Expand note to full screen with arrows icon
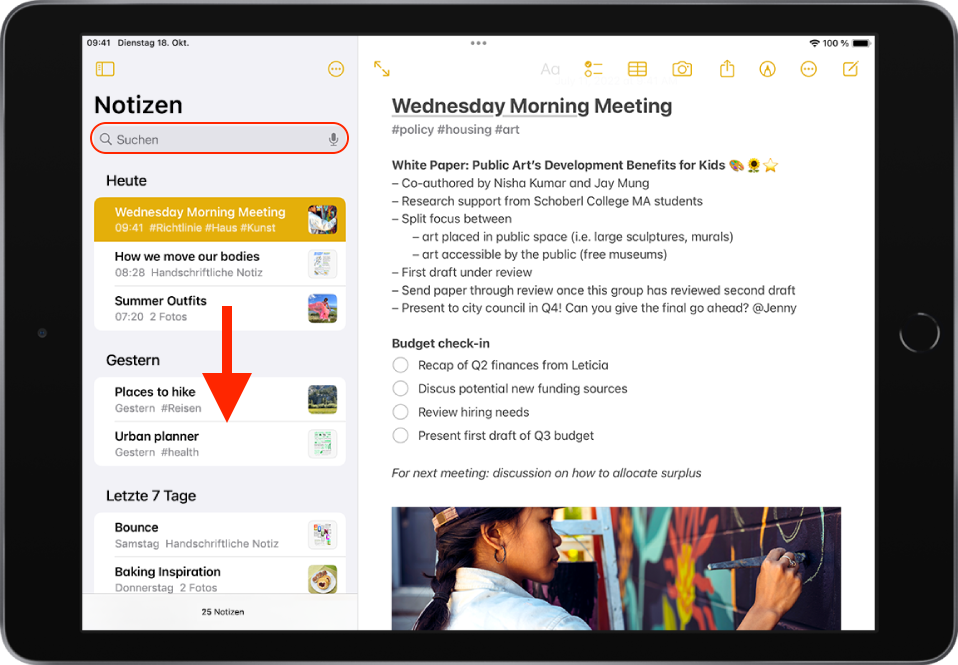This screenshot has width=958, height=665. pos(382,69)
